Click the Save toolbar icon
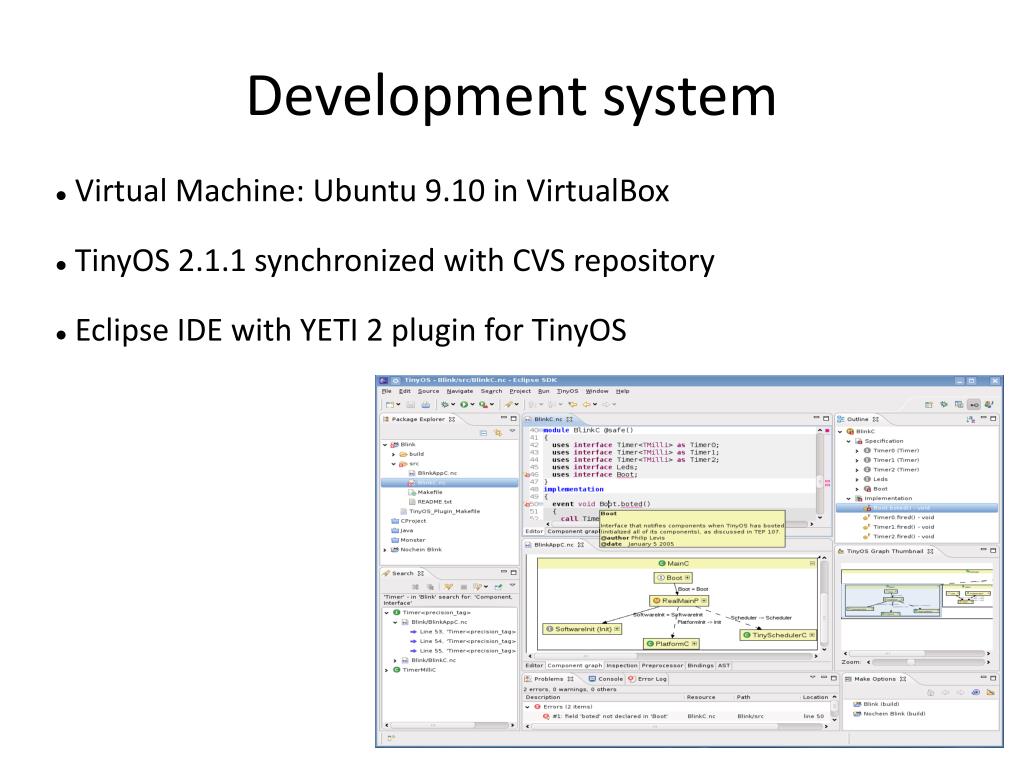Image resolution: width=1024 pixels, height=768 pixels. click(x=411, y=405)
